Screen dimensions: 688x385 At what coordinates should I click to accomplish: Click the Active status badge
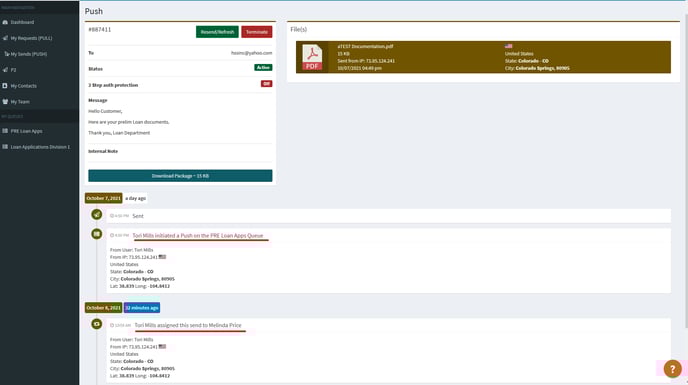click(x=263, y=68)
